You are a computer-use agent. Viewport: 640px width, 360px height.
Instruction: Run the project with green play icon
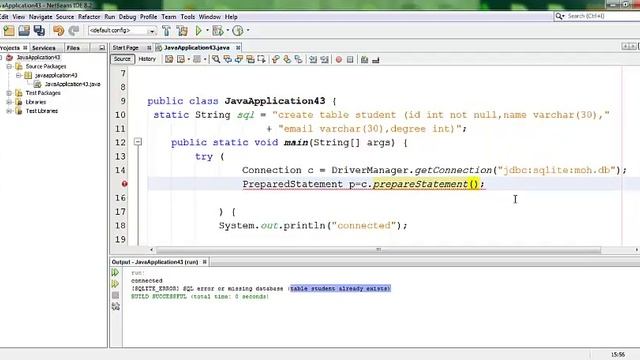pos(199,31)
